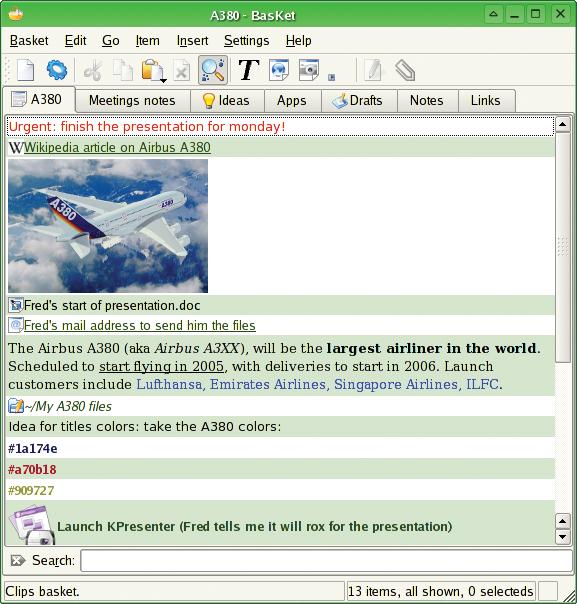Screen dimensions: 577x604
Task: Toggle the search filter magnifier icon
Action: coord(213,70)
